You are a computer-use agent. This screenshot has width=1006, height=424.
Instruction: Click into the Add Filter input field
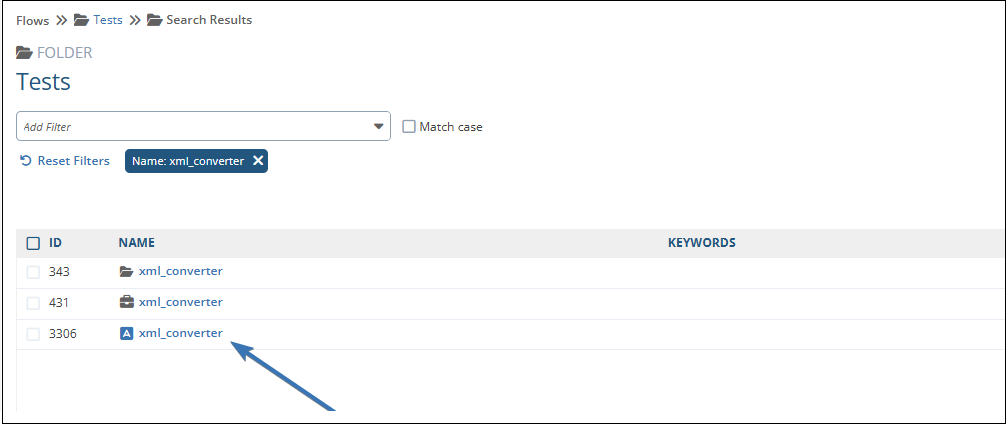point(190,127)
